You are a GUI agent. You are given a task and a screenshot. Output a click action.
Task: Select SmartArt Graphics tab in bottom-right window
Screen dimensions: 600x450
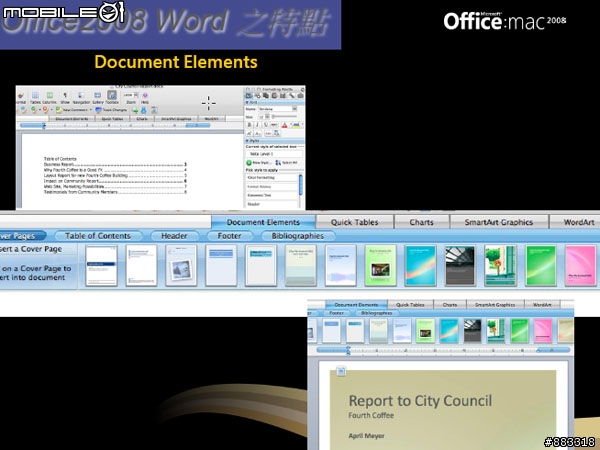click(495, 305)
